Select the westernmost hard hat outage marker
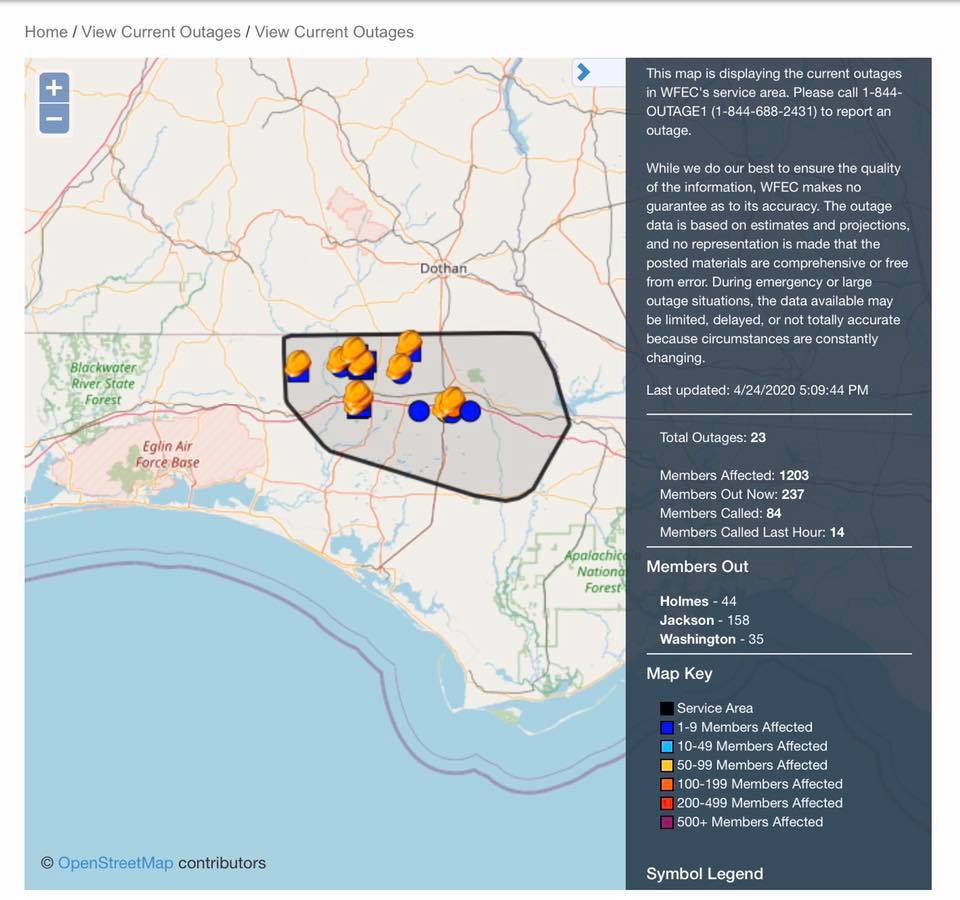The image size is (960, 900). 298,364
